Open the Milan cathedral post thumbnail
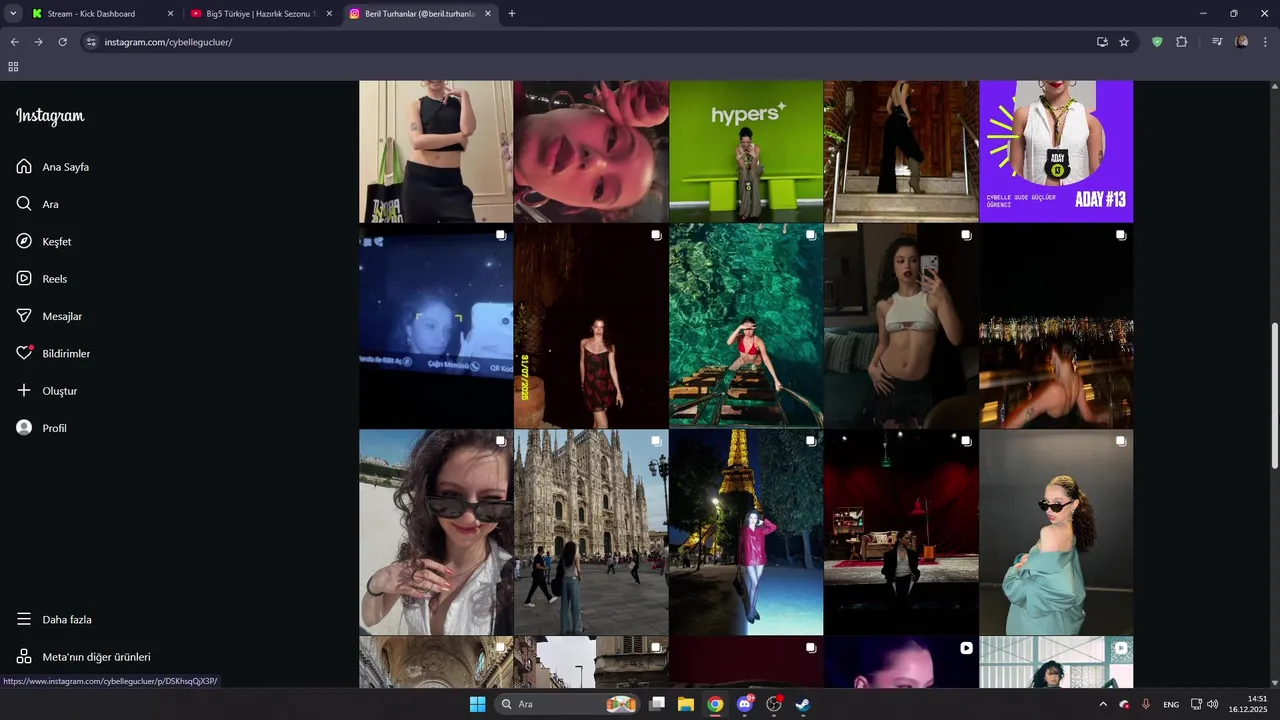Viewport: 1280px width, 720px height. point(591,532)
